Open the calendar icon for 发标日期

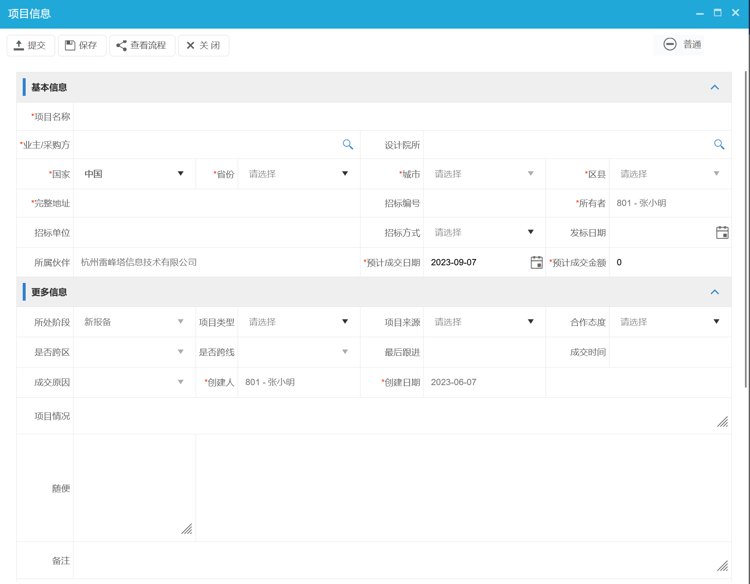[722, 233]
